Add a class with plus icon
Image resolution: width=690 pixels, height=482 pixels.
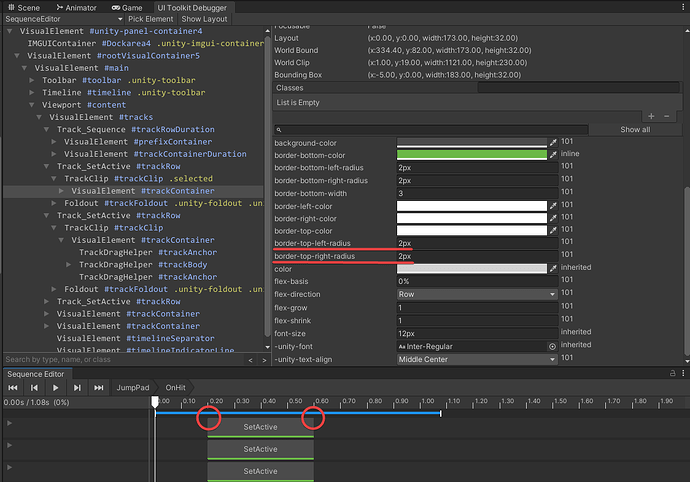[653, 117]
